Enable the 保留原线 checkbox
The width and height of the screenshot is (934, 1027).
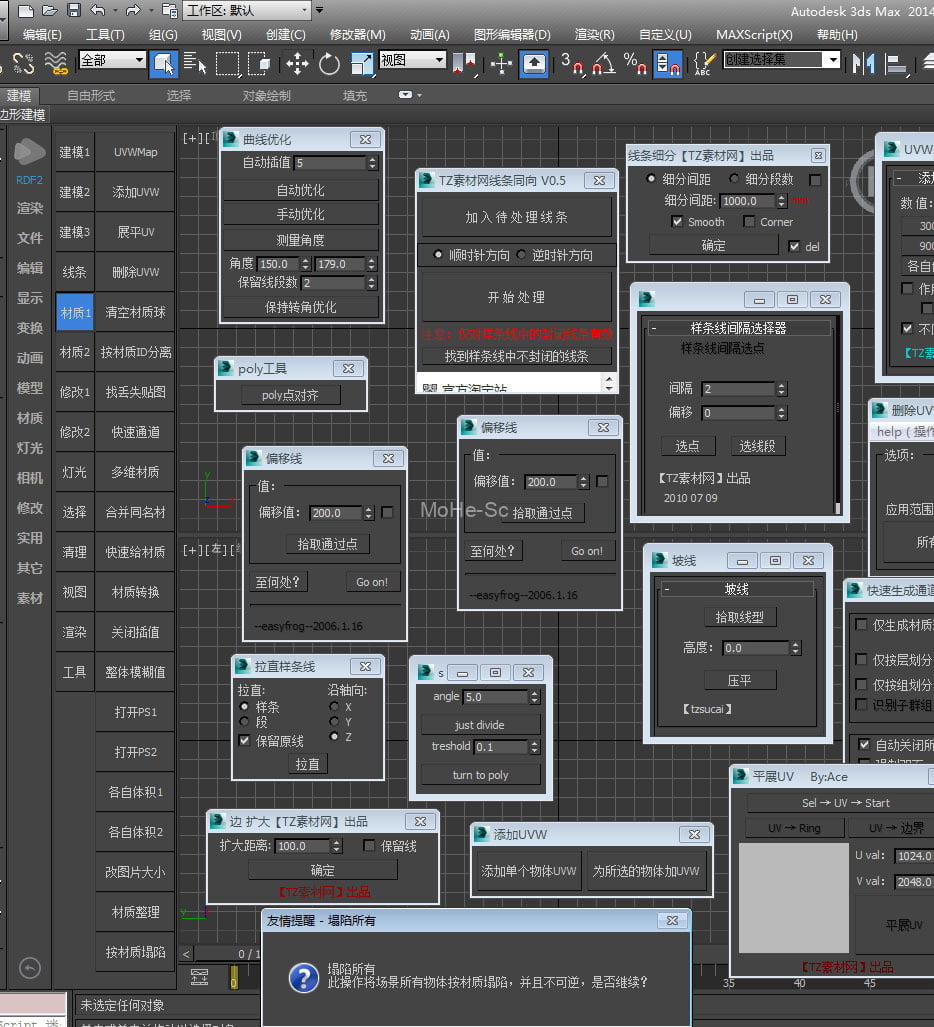(x=244, y=741)
